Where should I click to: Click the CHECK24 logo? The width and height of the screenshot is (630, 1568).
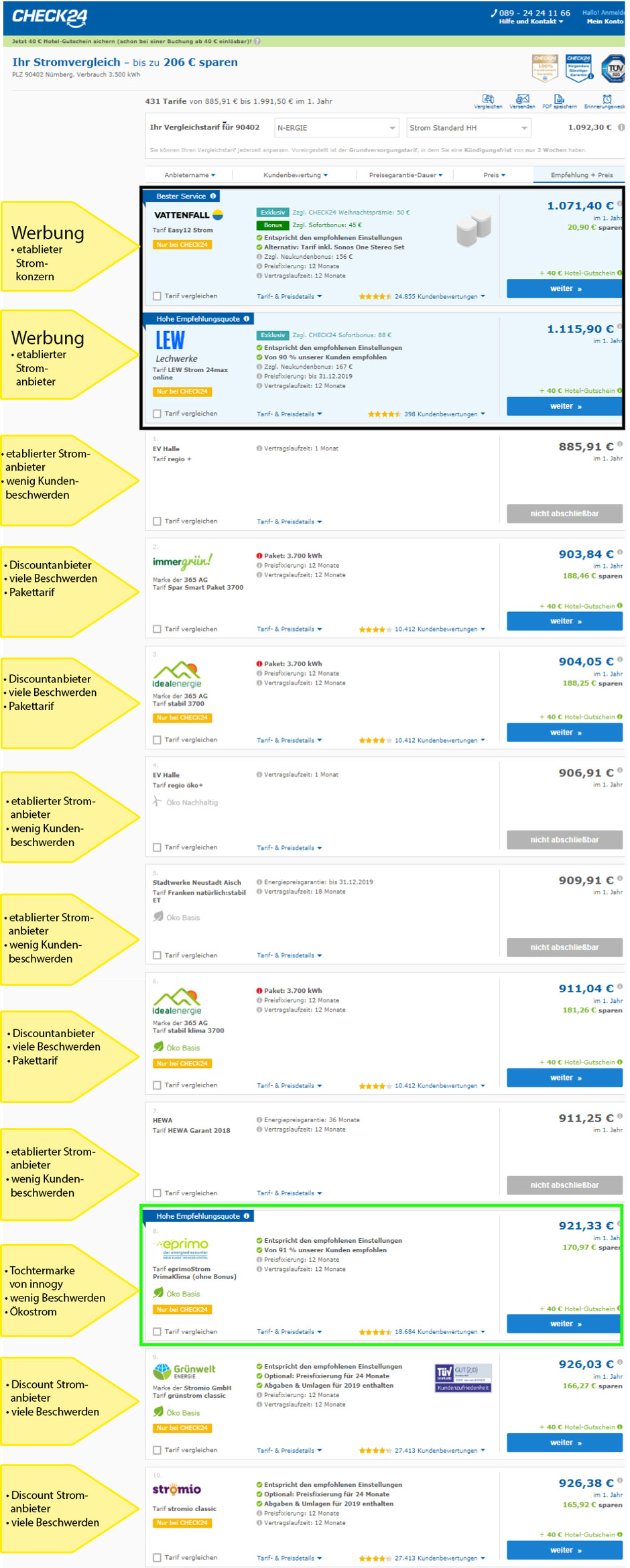coord(50,17)
